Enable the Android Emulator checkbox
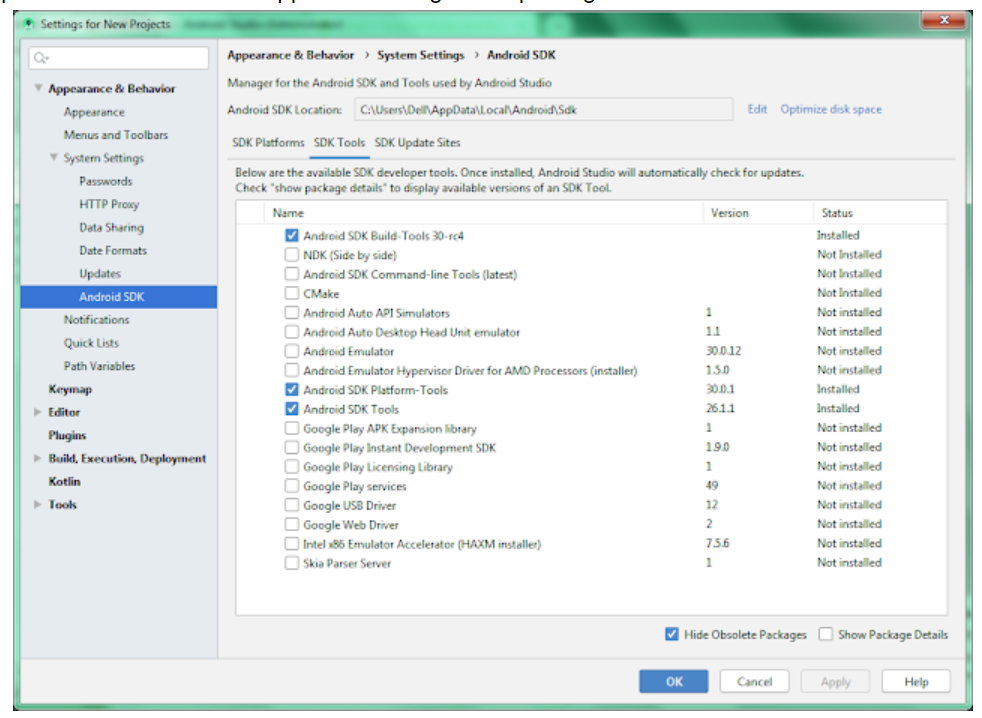 pyautogui.click(x=291, y=351)
